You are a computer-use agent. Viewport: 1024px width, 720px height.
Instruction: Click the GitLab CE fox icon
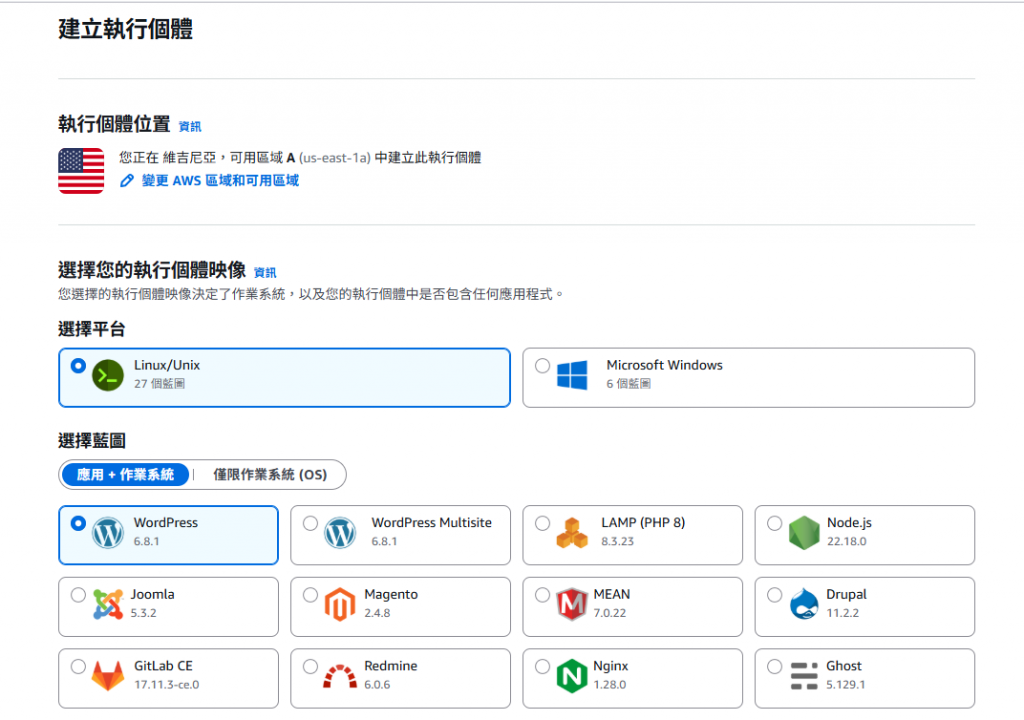coord(108,676)
